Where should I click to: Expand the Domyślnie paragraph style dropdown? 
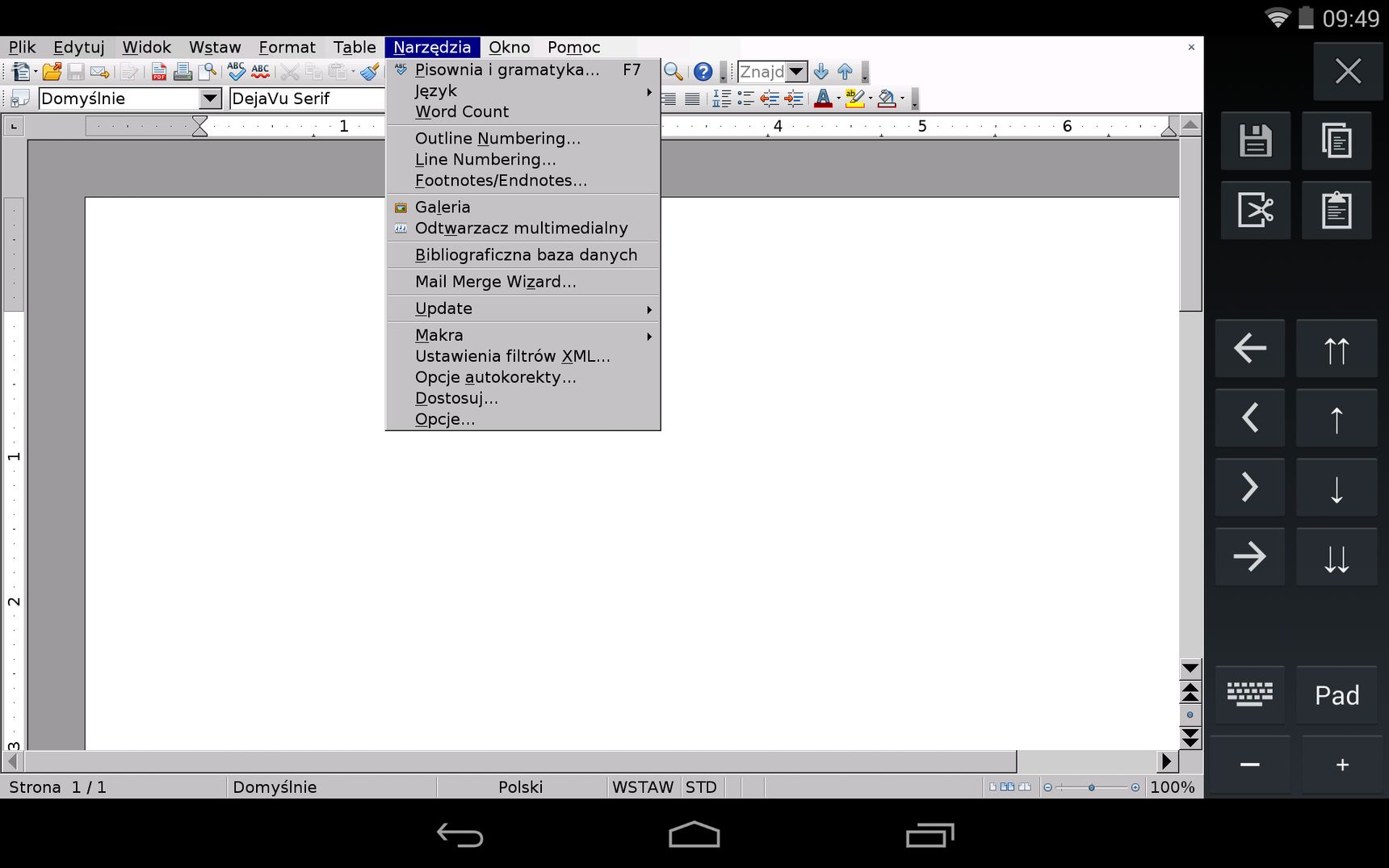[210, 99]
